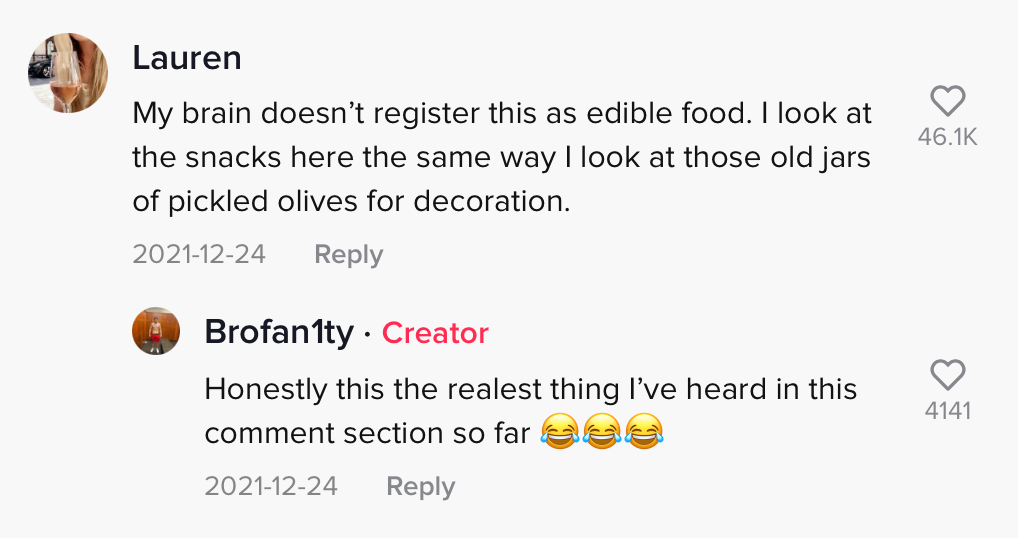
Task: Open Brofan1ty's small profile avatar
Action: tap(156, 331)
